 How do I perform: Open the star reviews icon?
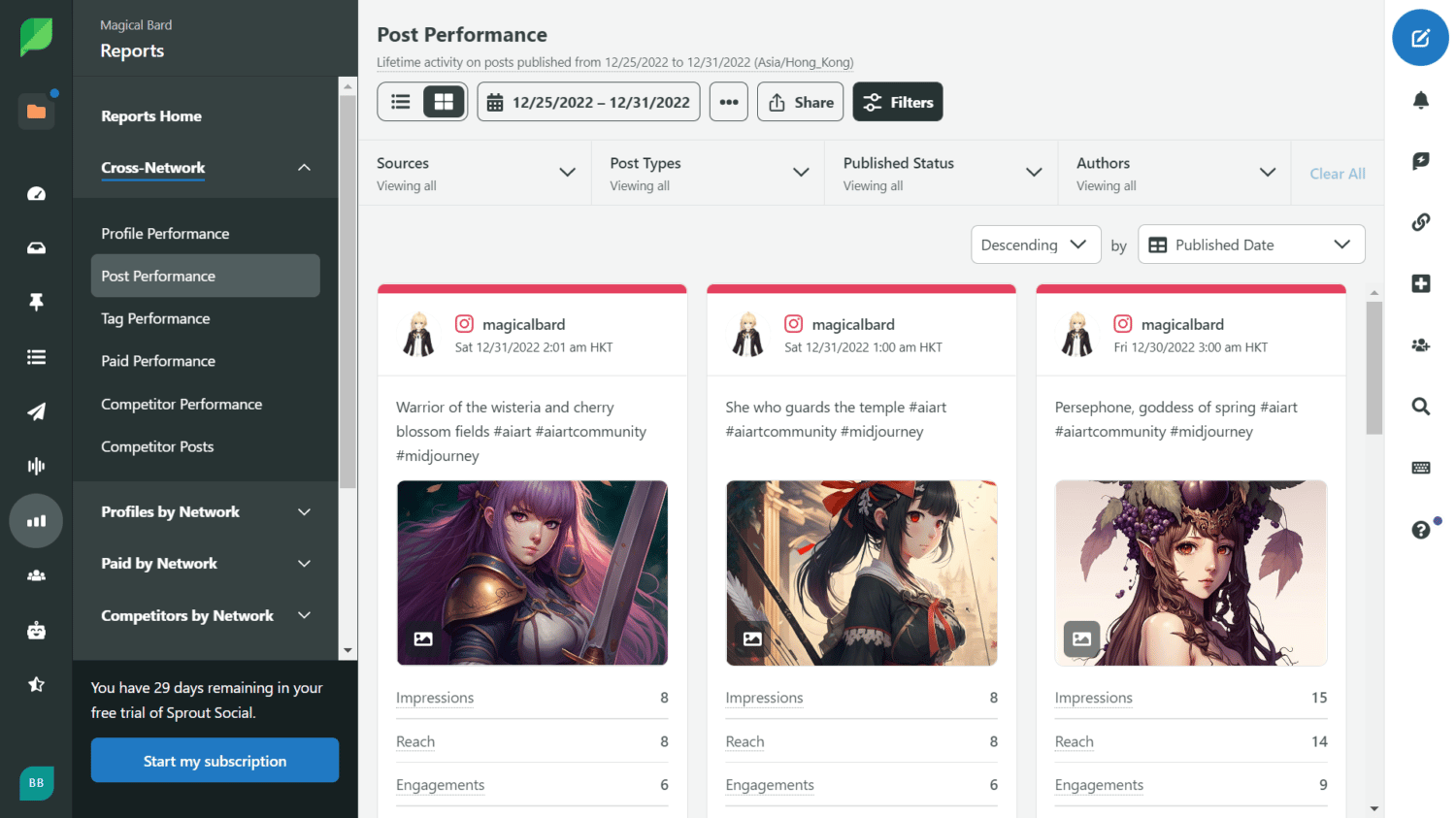(36, 684)
